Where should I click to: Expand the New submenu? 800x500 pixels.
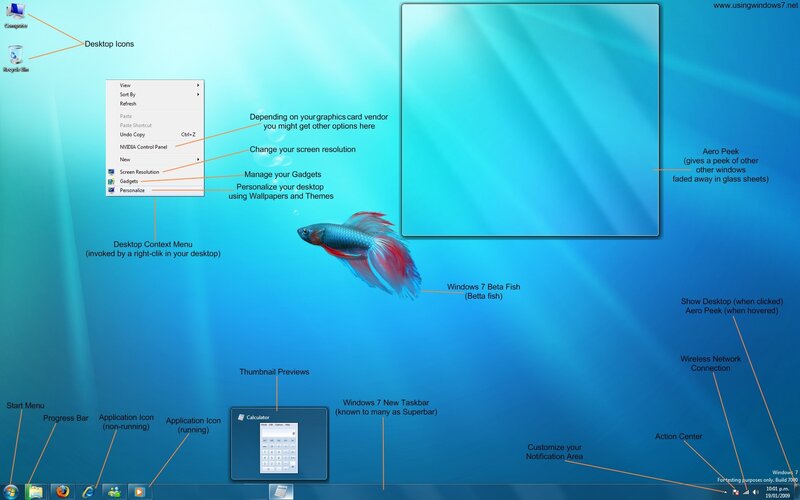(x=155, y=160)
